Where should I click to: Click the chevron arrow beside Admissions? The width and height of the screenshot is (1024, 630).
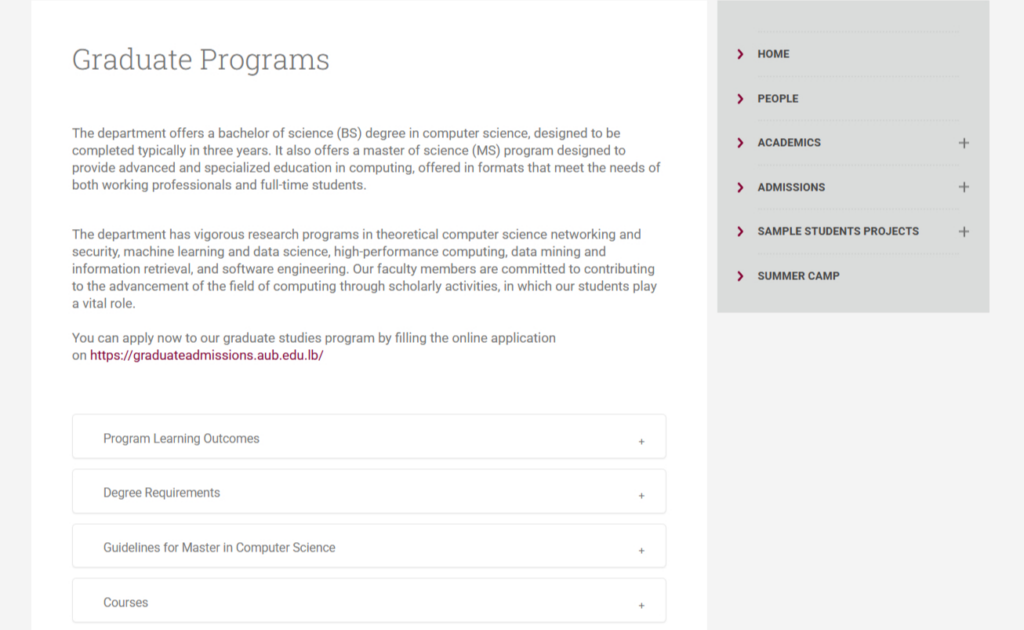(740, 187)
